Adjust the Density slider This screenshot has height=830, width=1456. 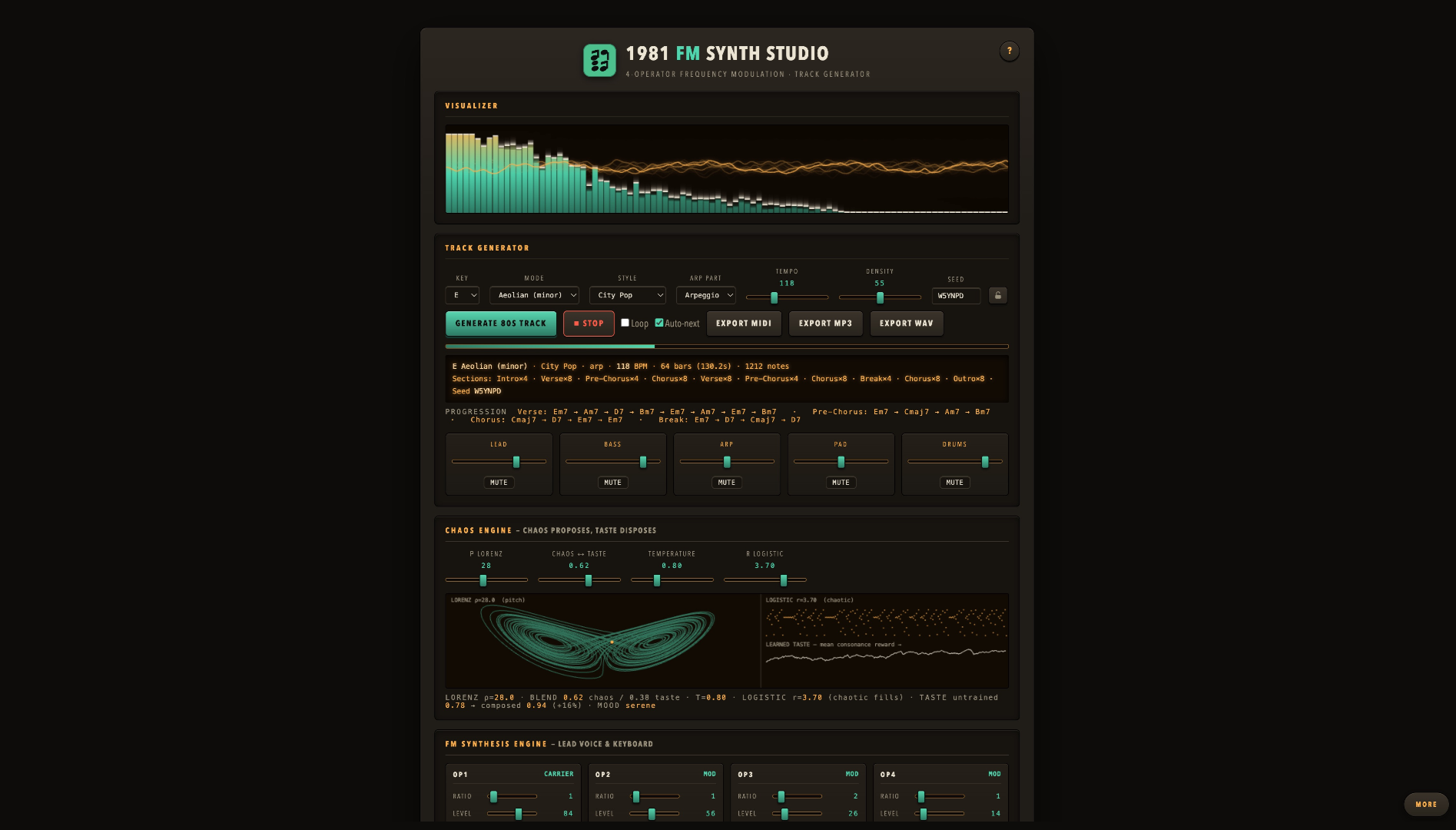(880, 297)
